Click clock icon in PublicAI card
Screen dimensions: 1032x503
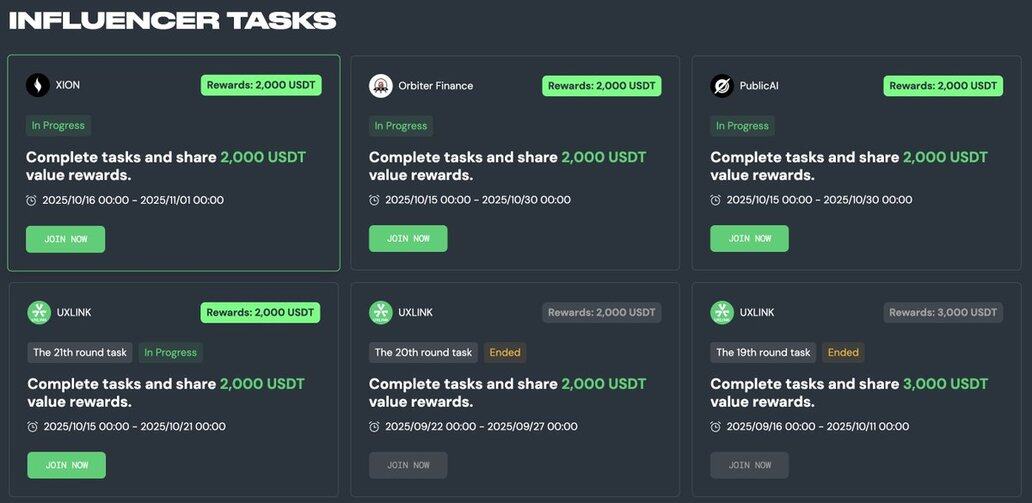coord(715,200)
